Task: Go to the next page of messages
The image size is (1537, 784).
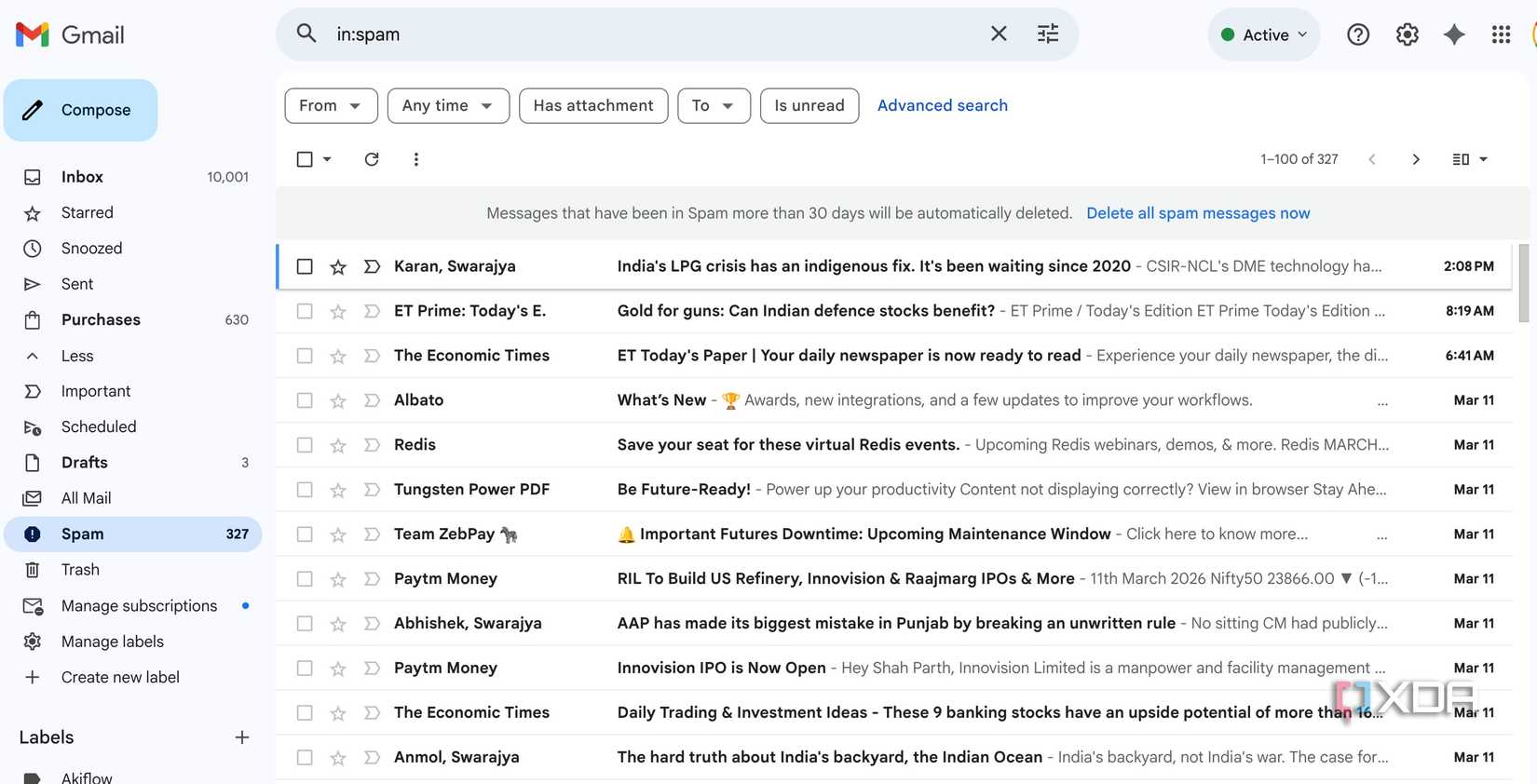Action: click(1416, 159)
